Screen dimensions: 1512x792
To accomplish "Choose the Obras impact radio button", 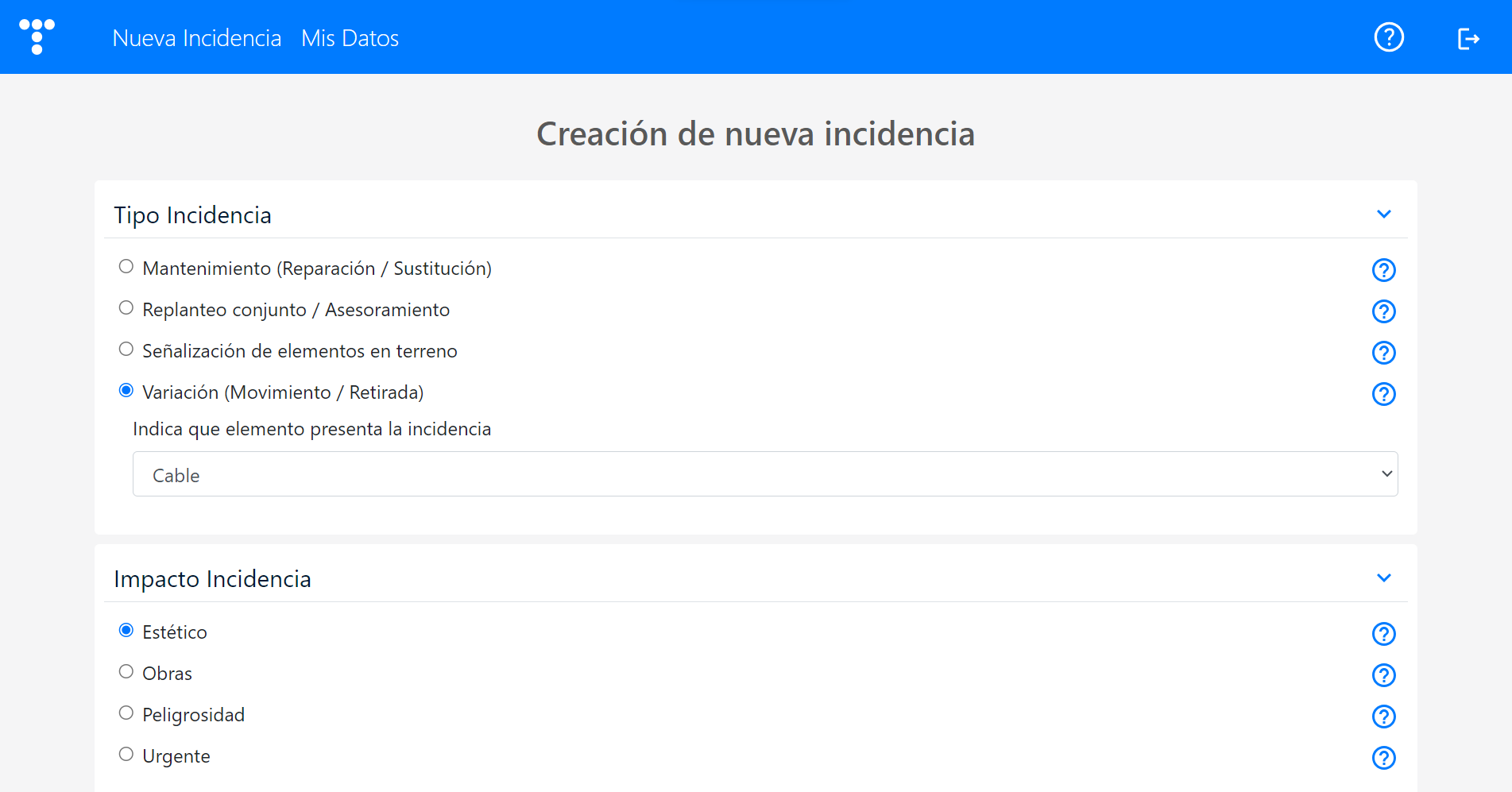I will [x=126, y=672].
